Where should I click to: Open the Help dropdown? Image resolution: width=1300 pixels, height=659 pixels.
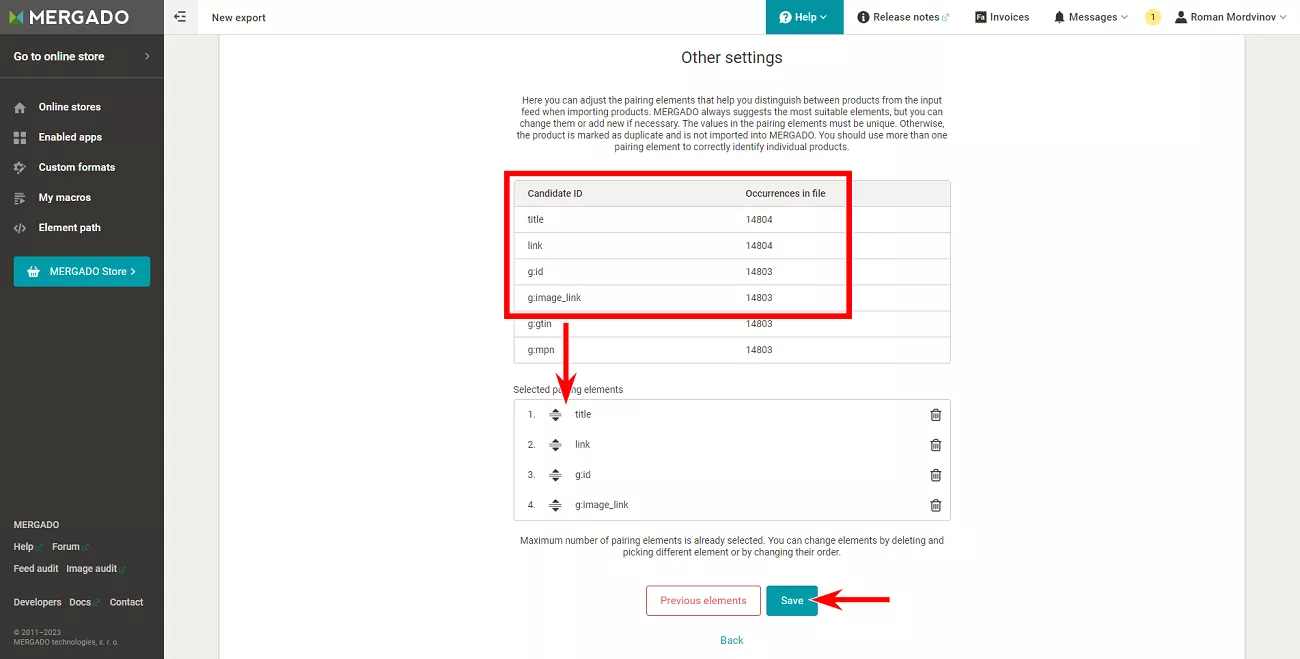[804, 17]
